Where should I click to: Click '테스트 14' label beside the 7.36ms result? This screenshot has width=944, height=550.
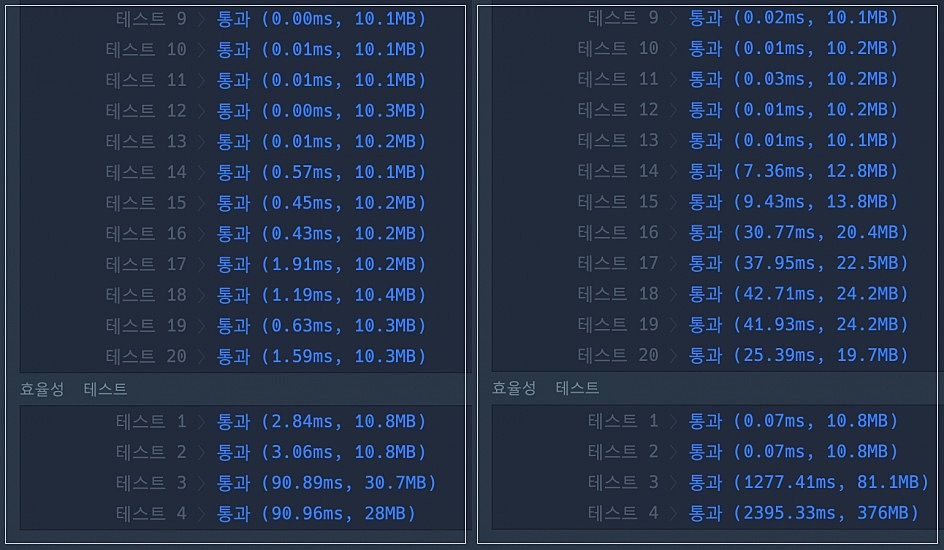(618, 171)
